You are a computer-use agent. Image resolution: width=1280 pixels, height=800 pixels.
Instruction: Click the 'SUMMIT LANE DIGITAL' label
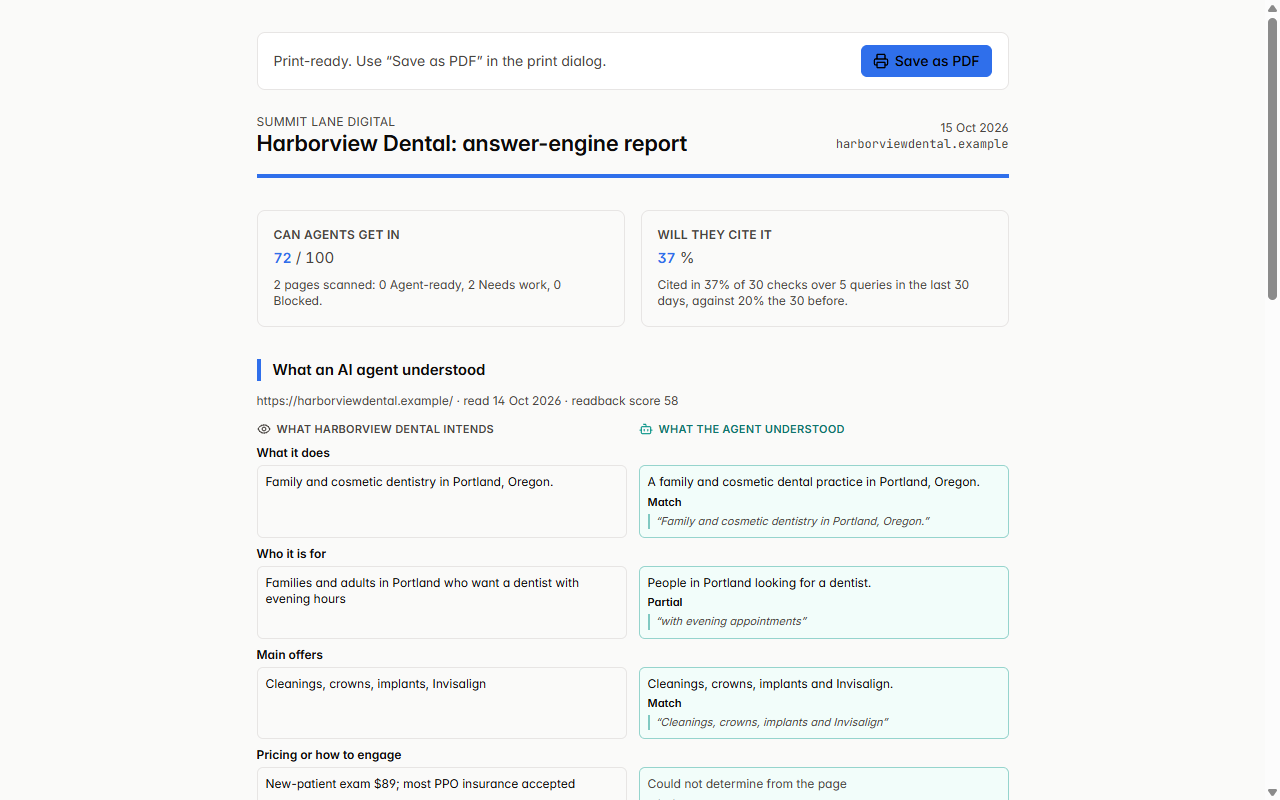pyautogui.click(x=326, y=122)
